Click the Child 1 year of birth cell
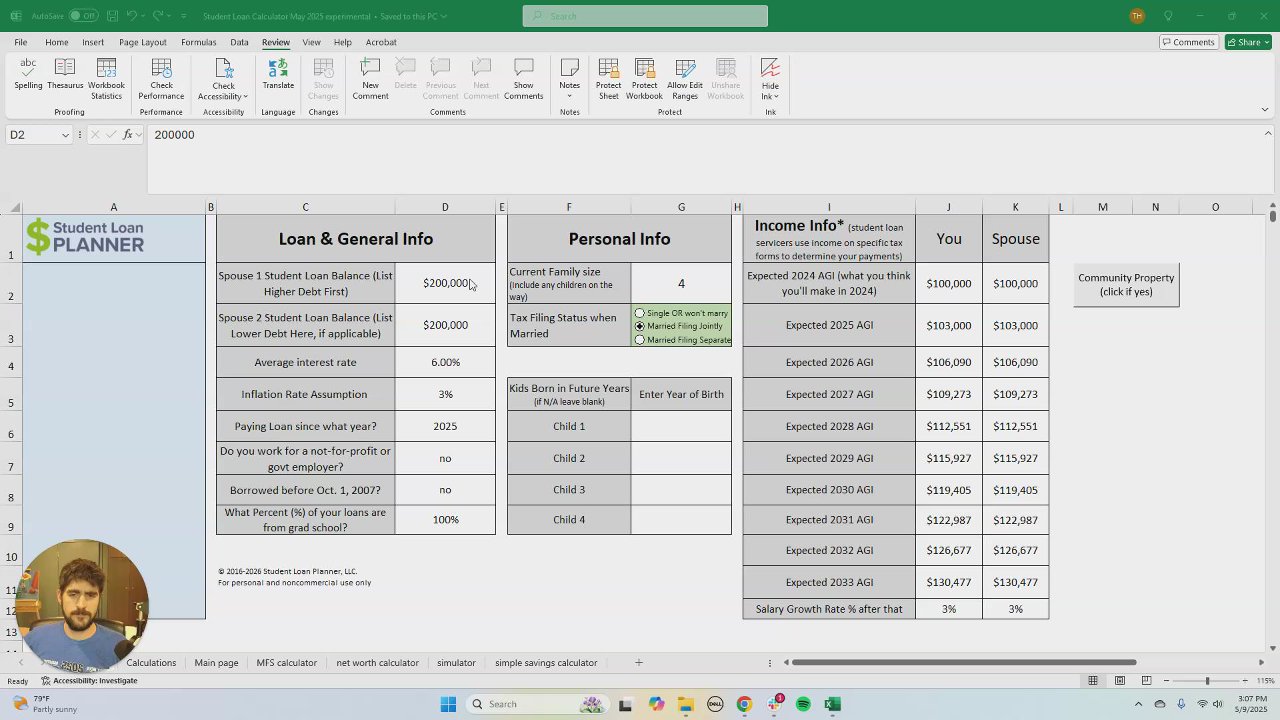 (x=681, y=426)
